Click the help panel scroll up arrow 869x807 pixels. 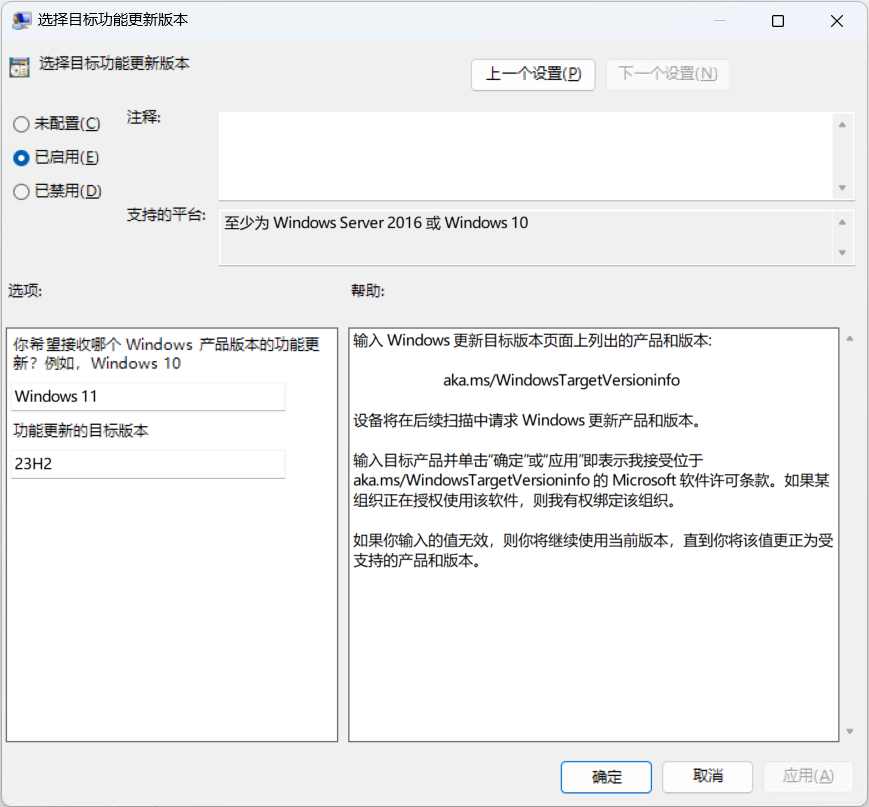(850, 340)
